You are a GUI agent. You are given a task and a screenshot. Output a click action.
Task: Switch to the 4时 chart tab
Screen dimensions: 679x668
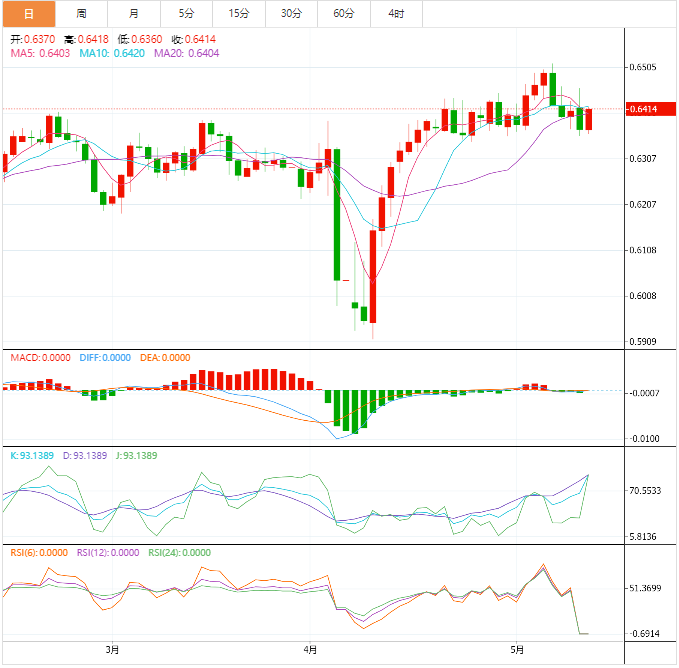pos(396,13)
